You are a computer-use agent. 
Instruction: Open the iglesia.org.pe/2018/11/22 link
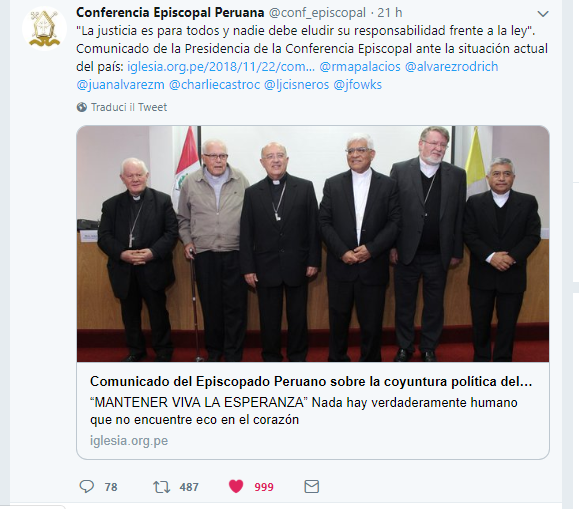221,66
